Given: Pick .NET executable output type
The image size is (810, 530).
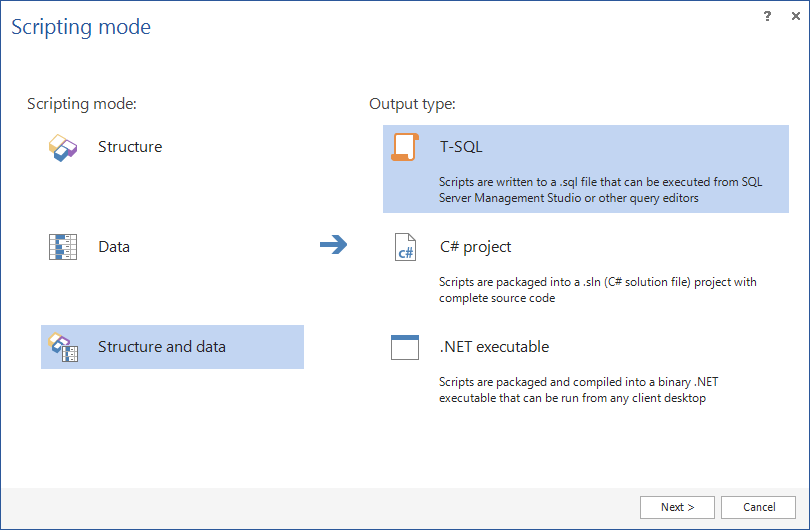Looking at the screenshot, I should (x=494, y=347).
